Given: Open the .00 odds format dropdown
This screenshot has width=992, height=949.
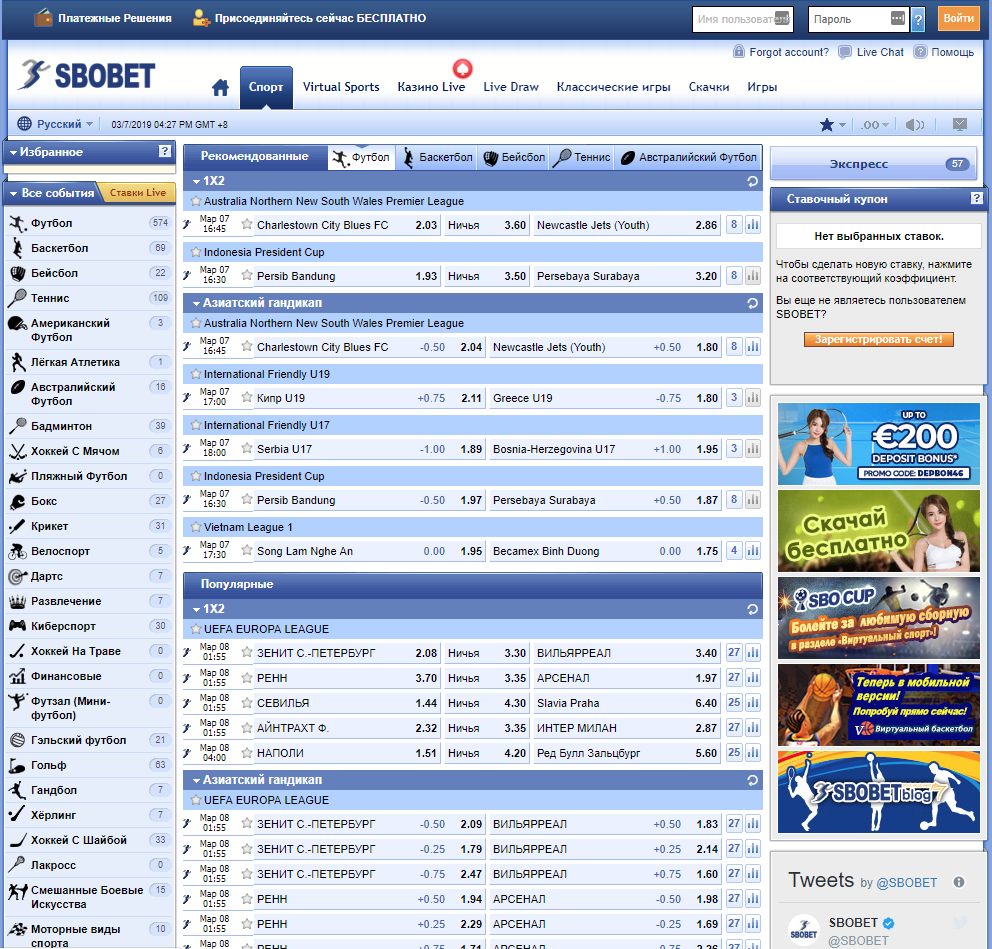Looking at the screenshot, I should 874,124.
